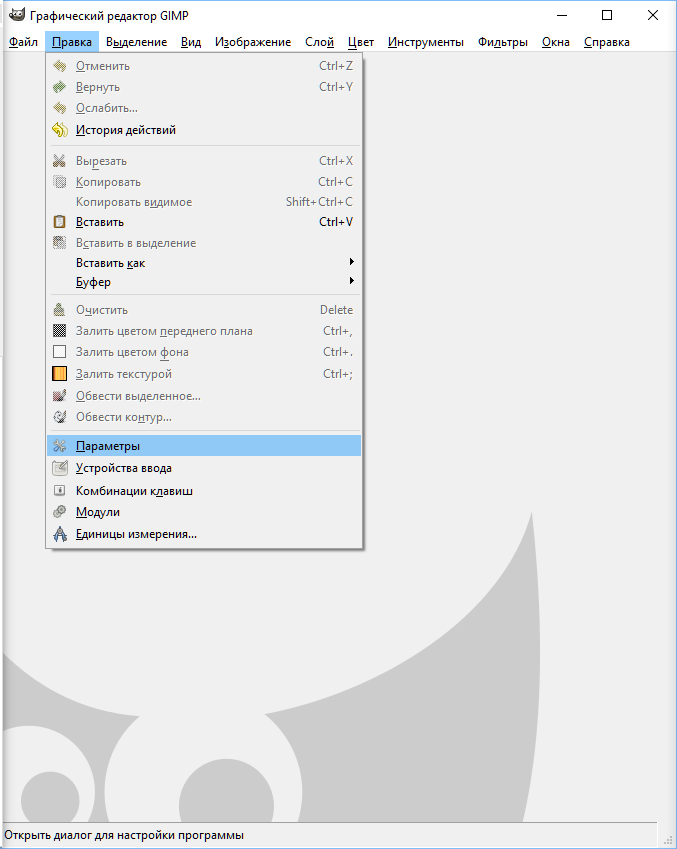Open Единицы измерения... entry

(x=204, y=534)
